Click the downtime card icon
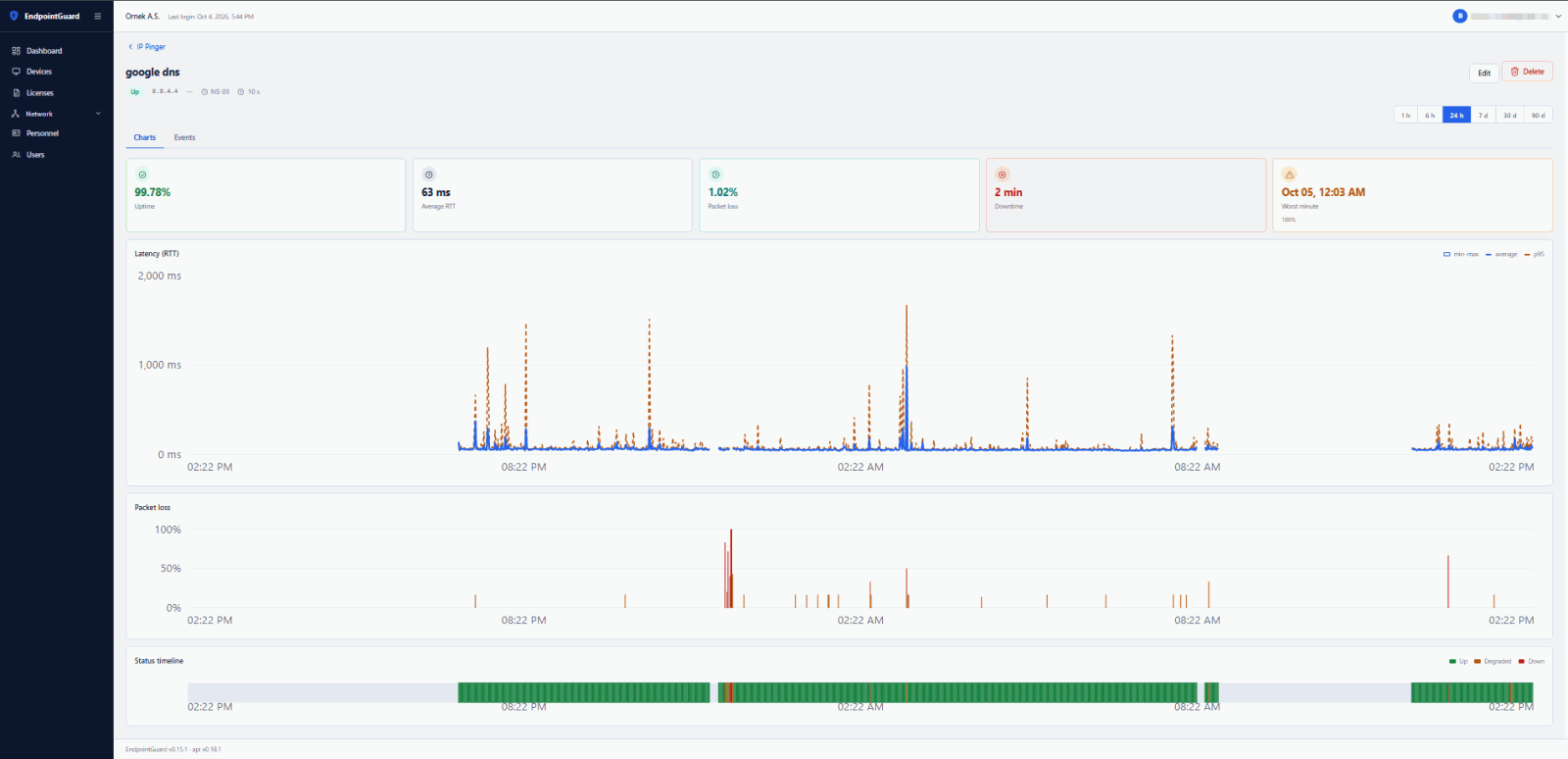Viewport: 1568px width, 759px height. (1002, 175)
